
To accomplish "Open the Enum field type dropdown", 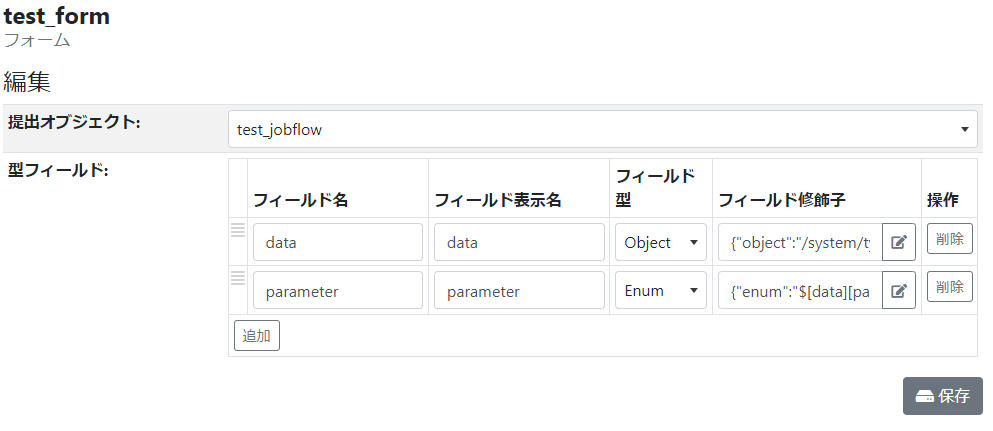I will tap(660, 291).
